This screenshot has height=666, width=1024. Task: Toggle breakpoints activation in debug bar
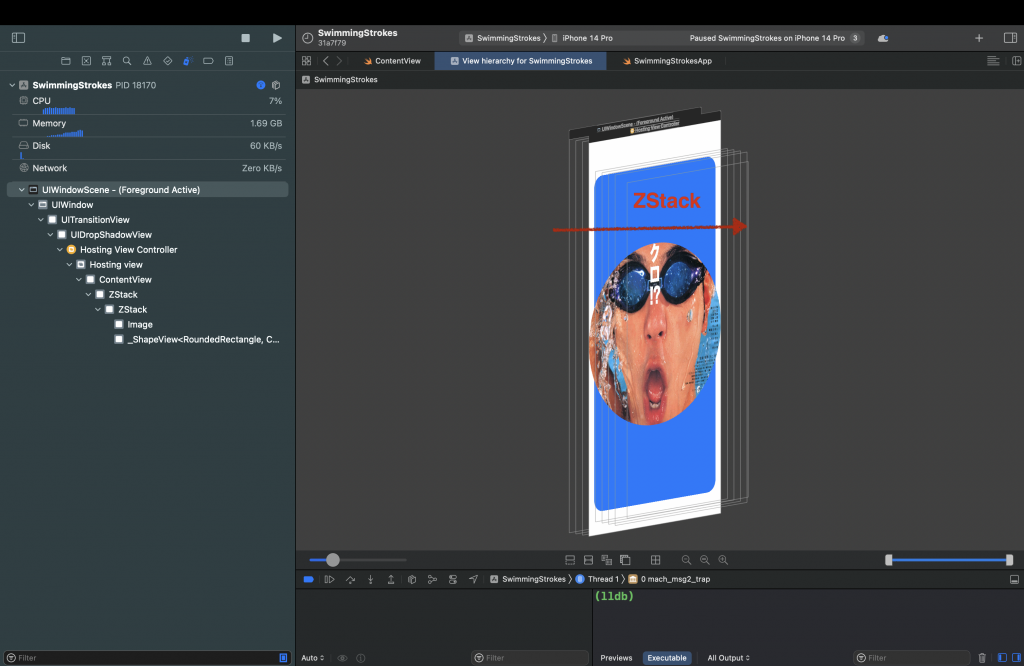coord(309,579)
